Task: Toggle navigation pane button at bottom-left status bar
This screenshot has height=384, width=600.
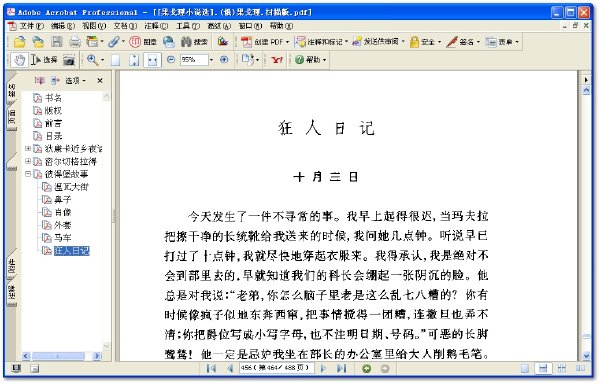Action: pyautogui.click(x=16, y=368)
